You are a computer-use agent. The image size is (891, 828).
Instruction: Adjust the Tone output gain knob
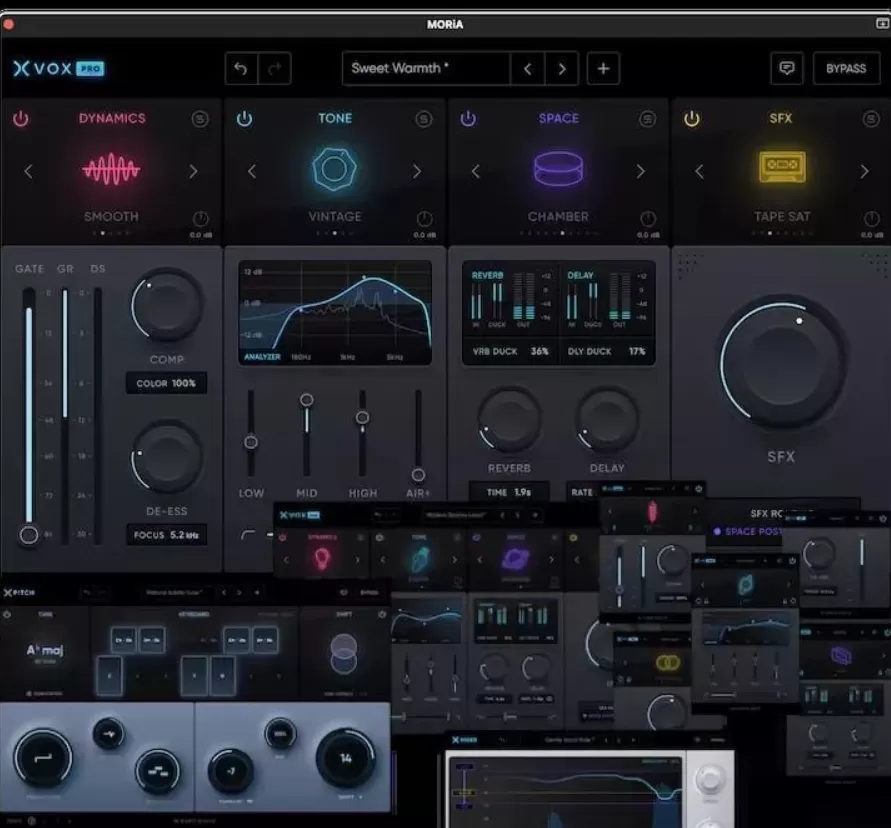coord(424,218)
